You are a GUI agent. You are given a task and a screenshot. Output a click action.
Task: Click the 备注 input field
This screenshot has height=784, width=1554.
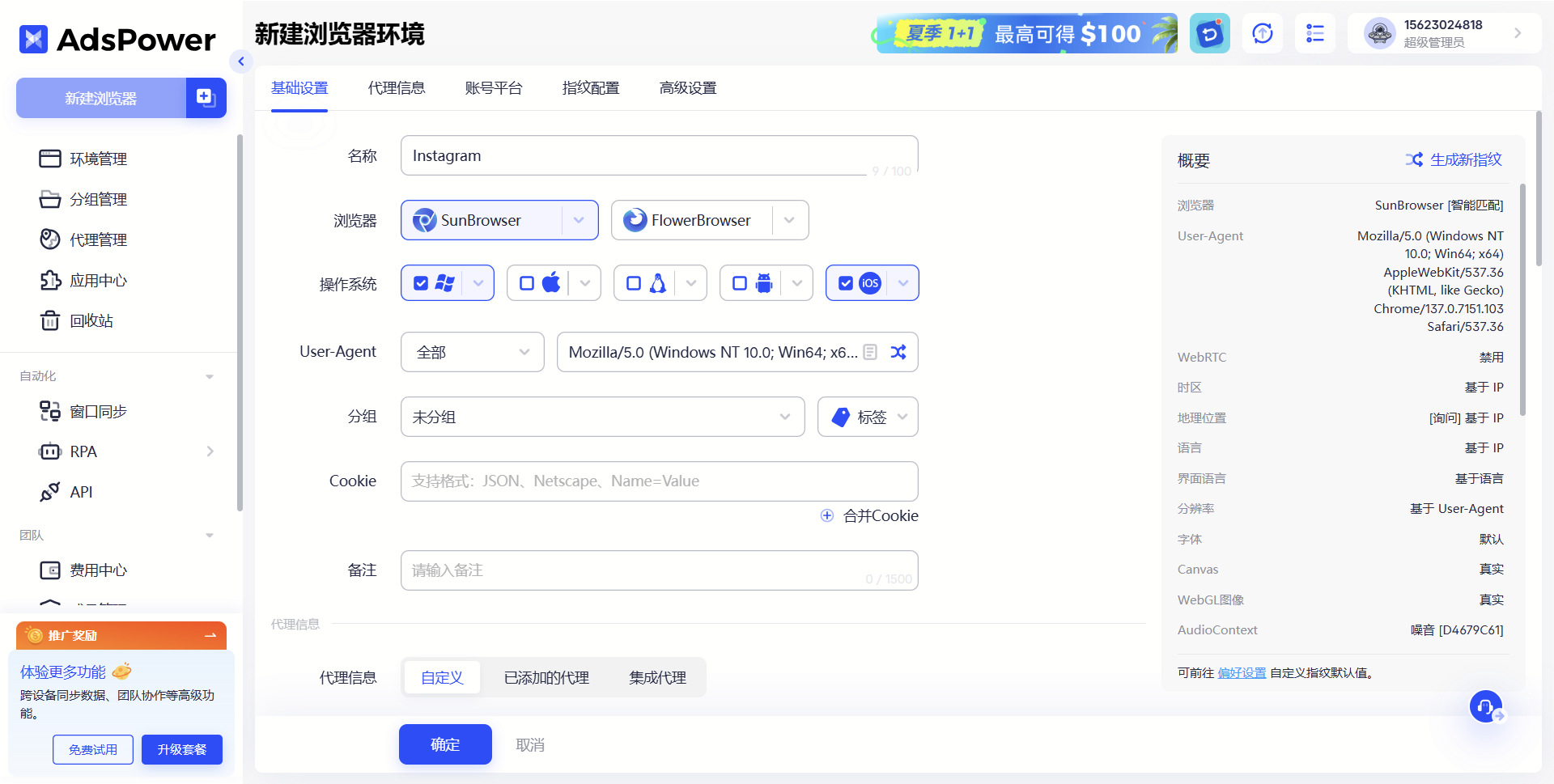[660, 570]
